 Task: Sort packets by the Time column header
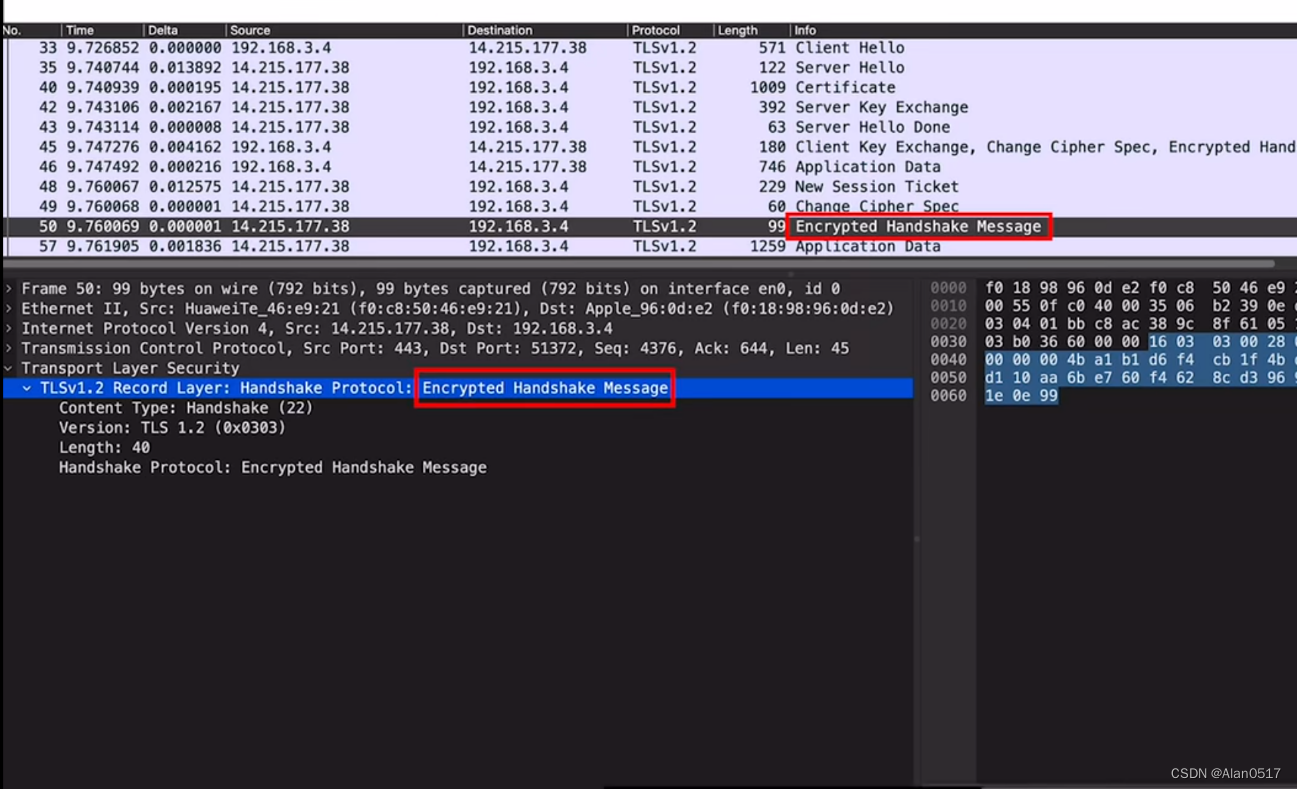(103, 30)
